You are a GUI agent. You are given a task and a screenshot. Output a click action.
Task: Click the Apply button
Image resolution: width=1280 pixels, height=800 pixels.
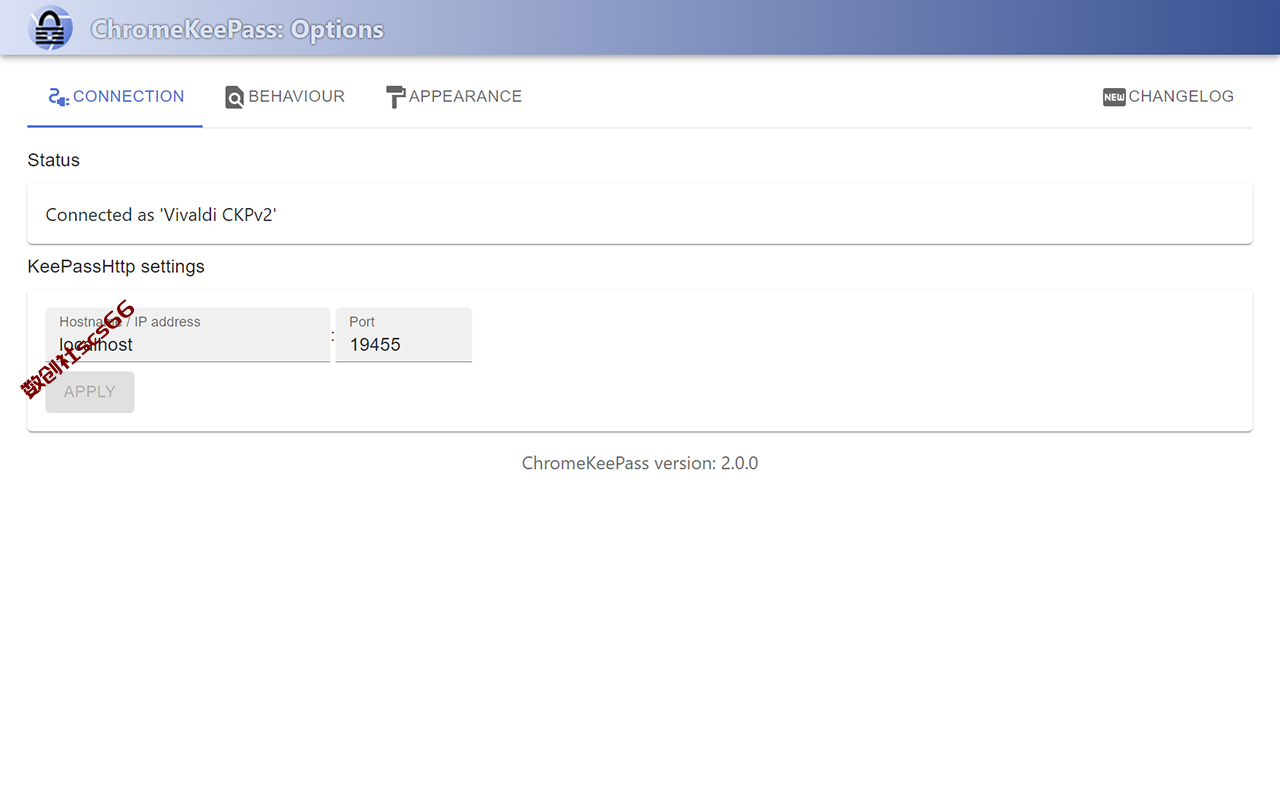point(90,392)
